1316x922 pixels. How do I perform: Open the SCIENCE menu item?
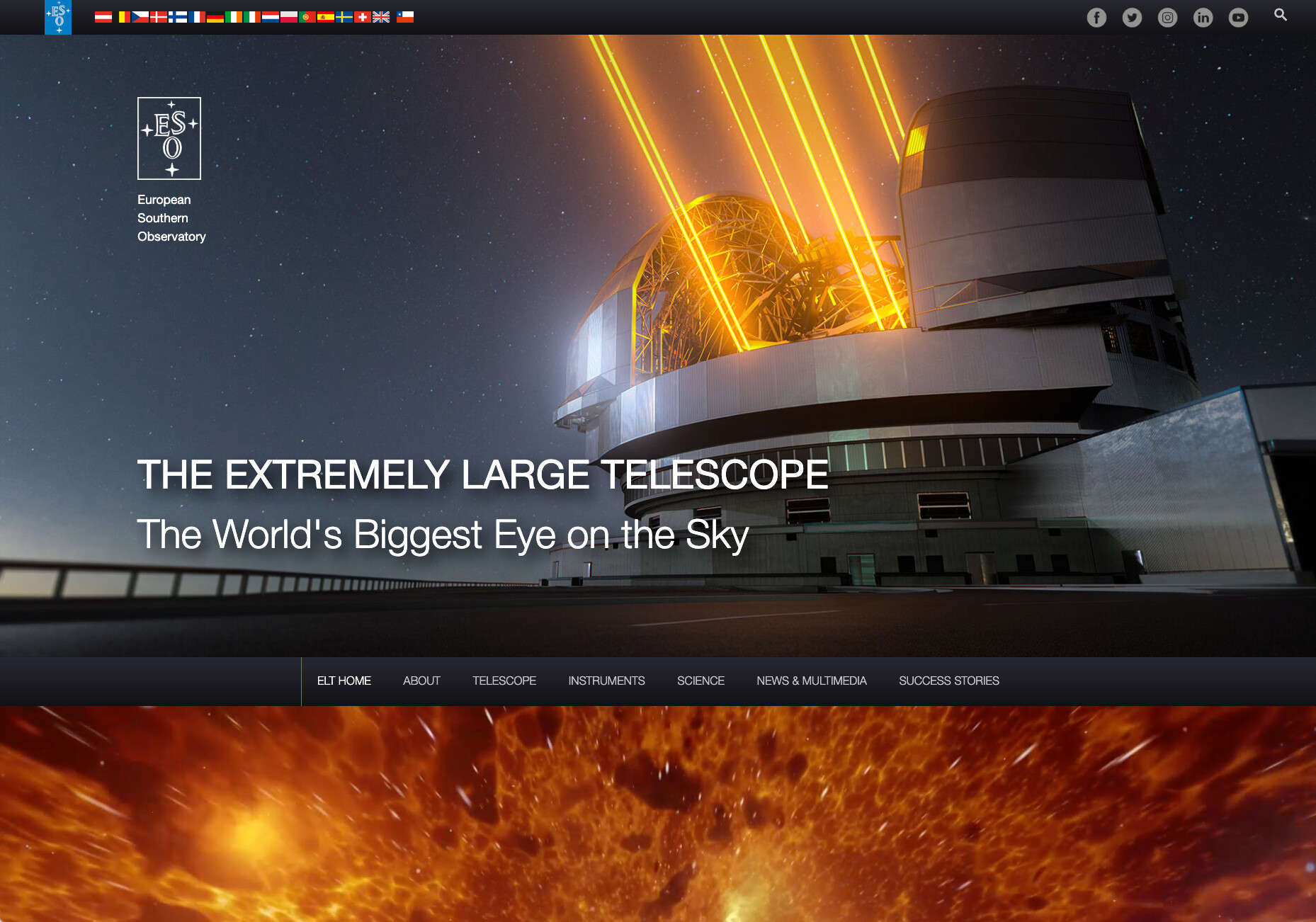click(700, 681)
